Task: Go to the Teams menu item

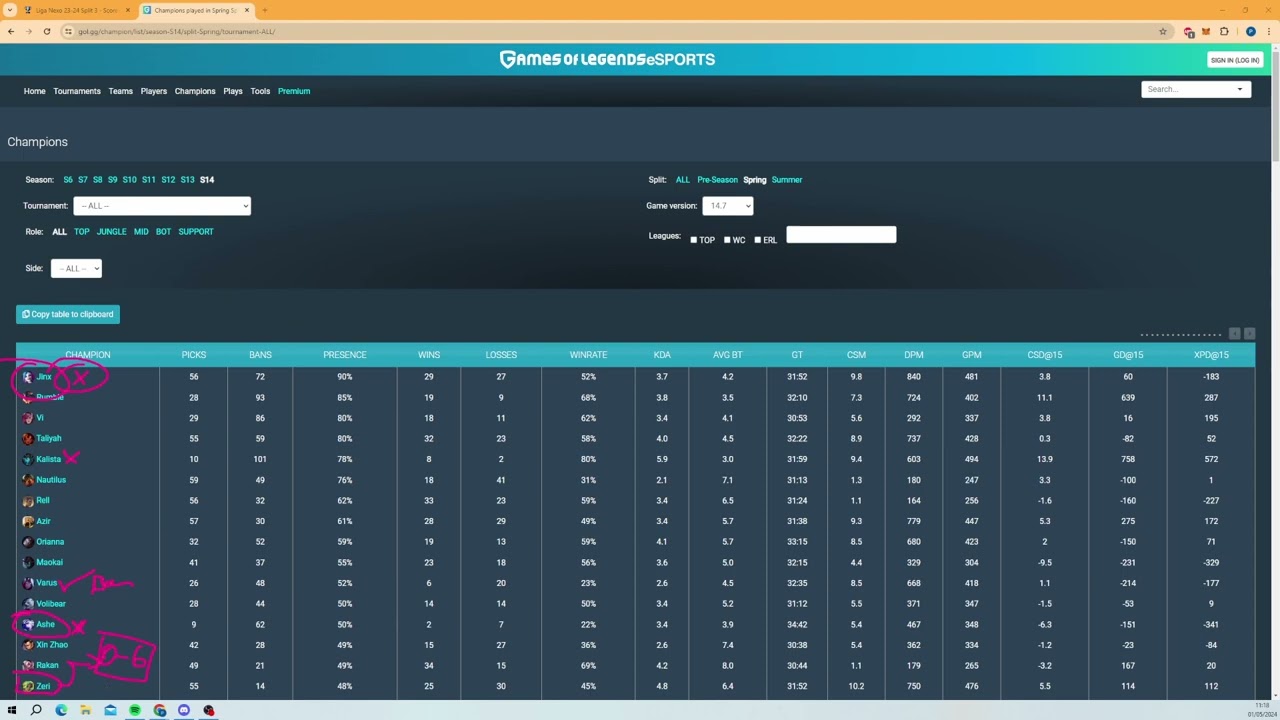Action: (120, 91)
